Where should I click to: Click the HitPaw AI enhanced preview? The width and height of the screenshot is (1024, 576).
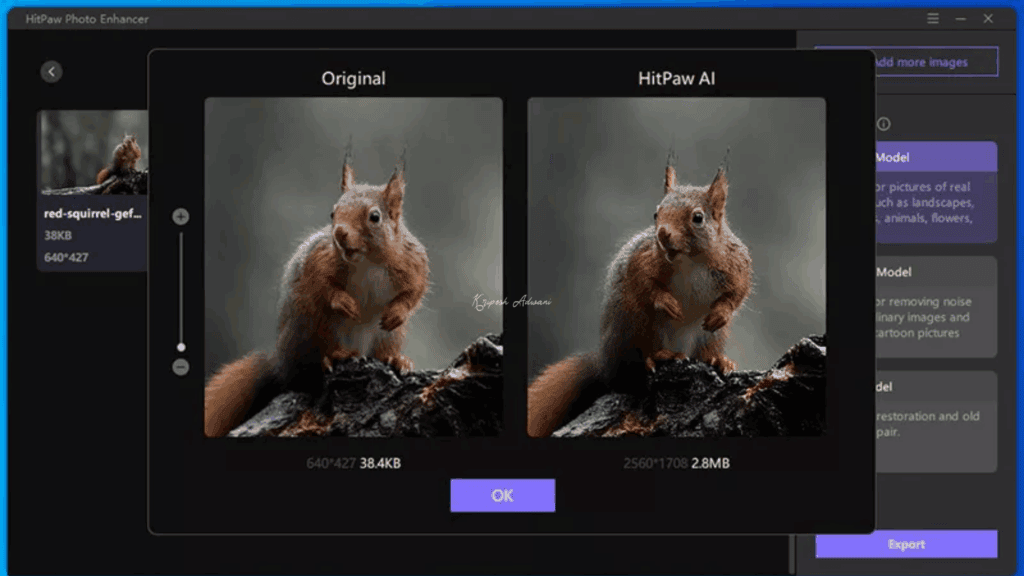(x=675, y=268)
